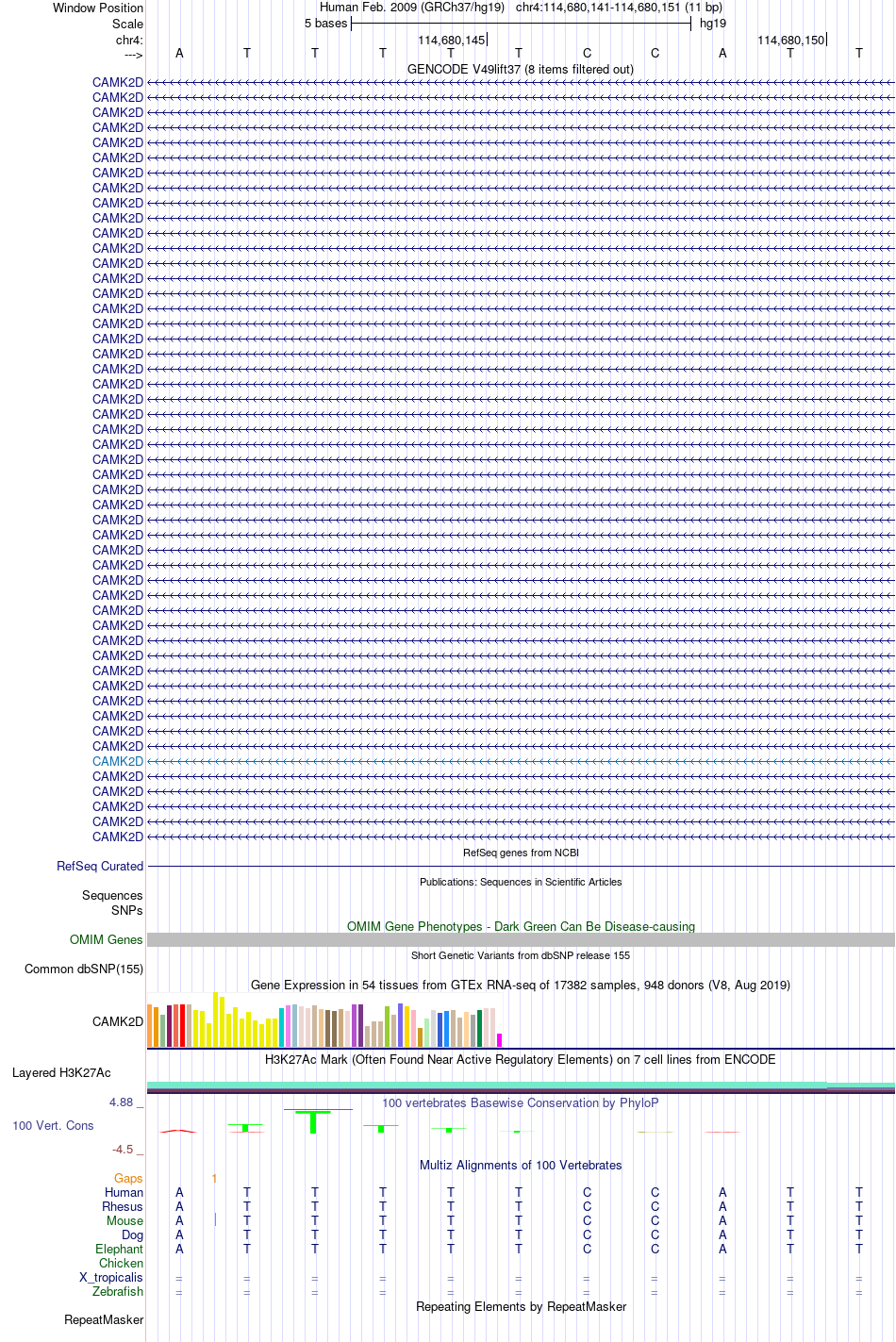Open Multiz Alignments of 100 Vertebrates title
Image resolution: width=896 pixels, height=1342 pixels.
pyautogui.click(x=521, y=1165)
